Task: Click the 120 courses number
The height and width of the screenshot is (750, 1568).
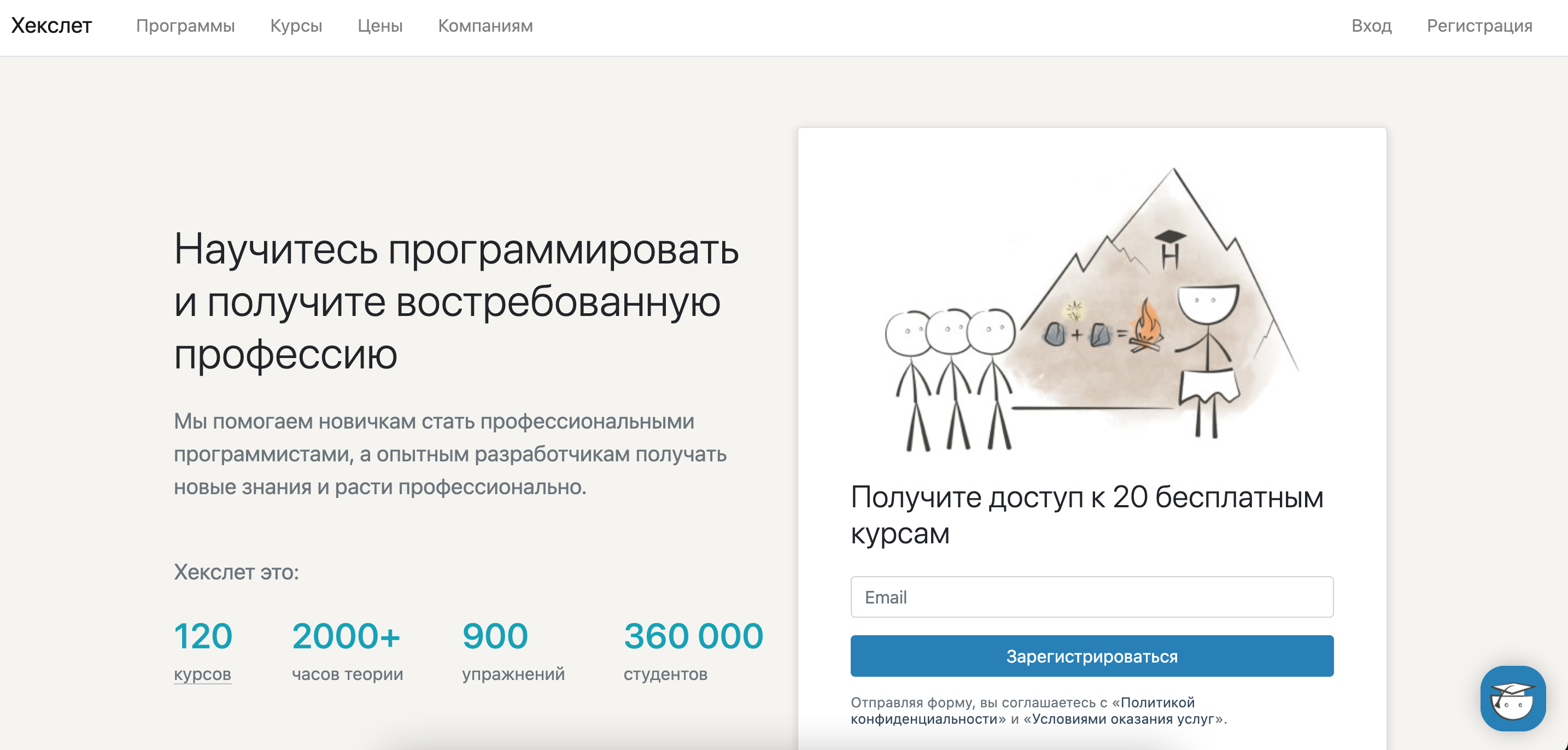Action: coord(203,636)
